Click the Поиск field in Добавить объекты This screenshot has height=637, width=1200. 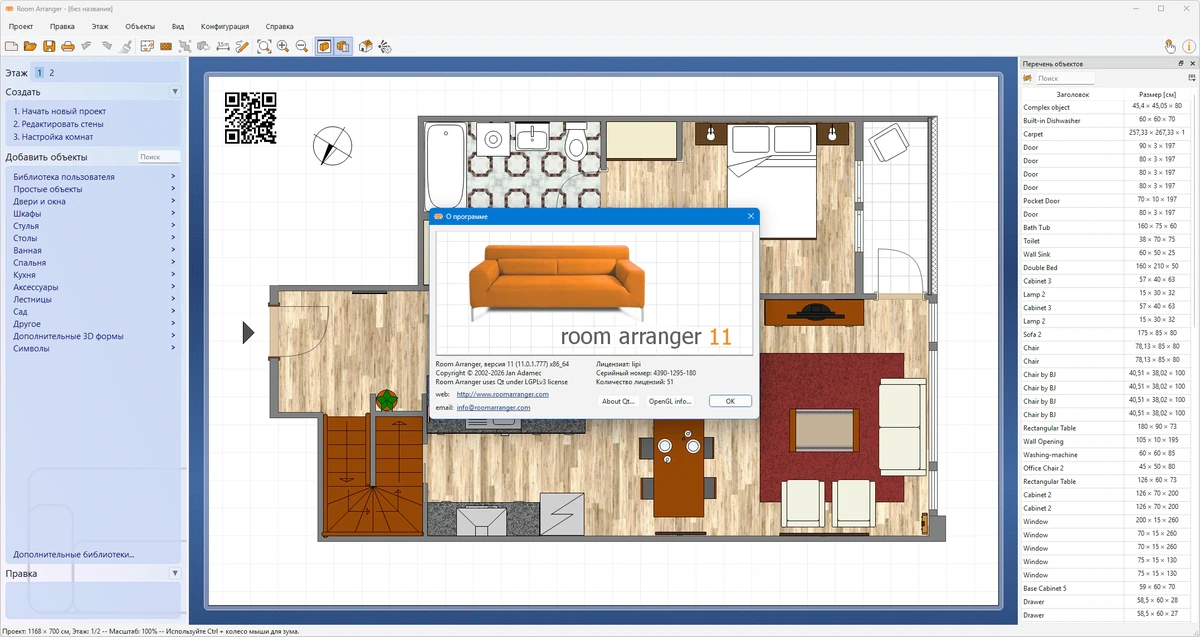click(159, 157)
